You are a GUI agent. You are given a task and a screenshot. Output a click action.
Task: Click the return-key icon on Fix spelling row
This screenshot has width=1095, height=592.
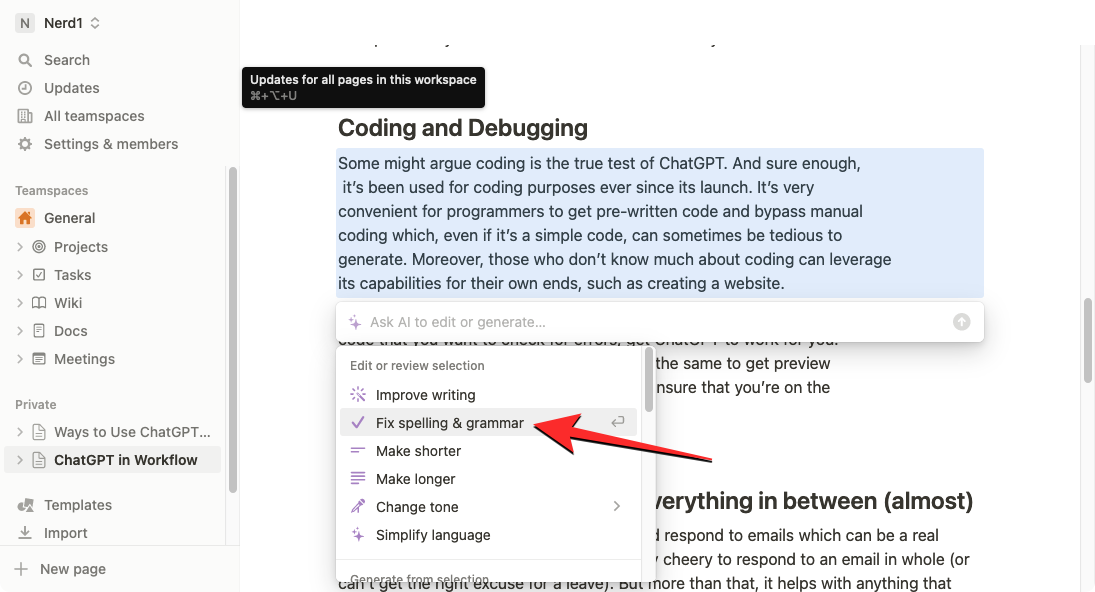(617, 422)
